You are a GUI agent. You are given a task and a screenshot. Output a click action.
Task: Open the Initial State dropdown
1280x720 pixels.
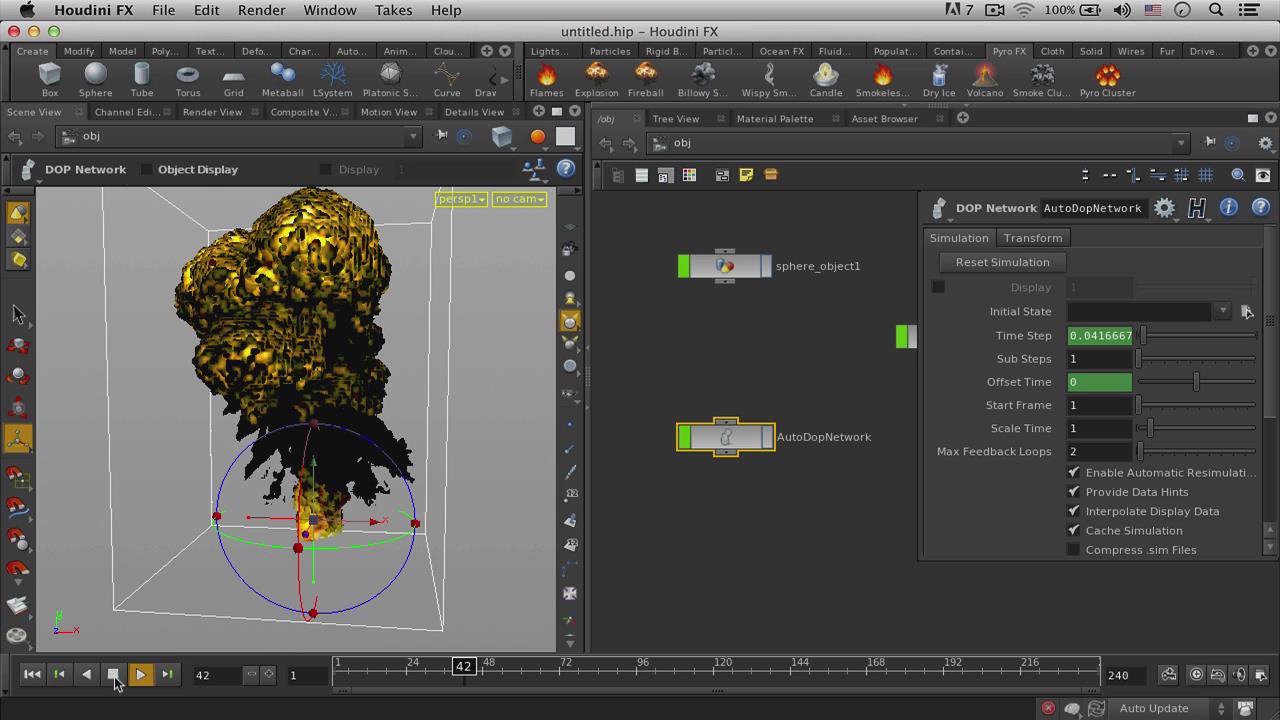(1222, 312)
